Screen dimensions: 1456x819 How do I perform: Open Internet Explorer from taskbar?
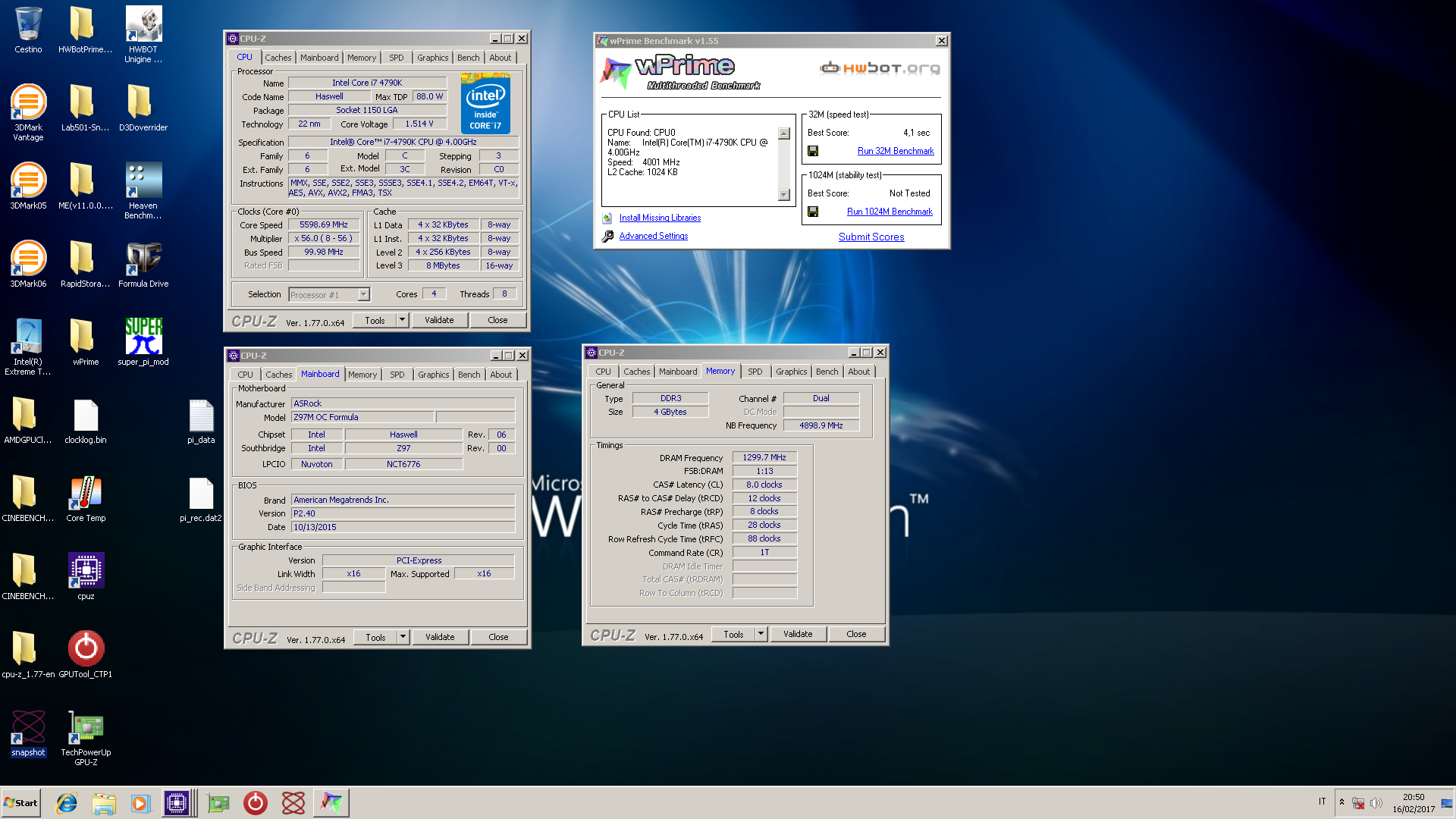tap(67, 802)
